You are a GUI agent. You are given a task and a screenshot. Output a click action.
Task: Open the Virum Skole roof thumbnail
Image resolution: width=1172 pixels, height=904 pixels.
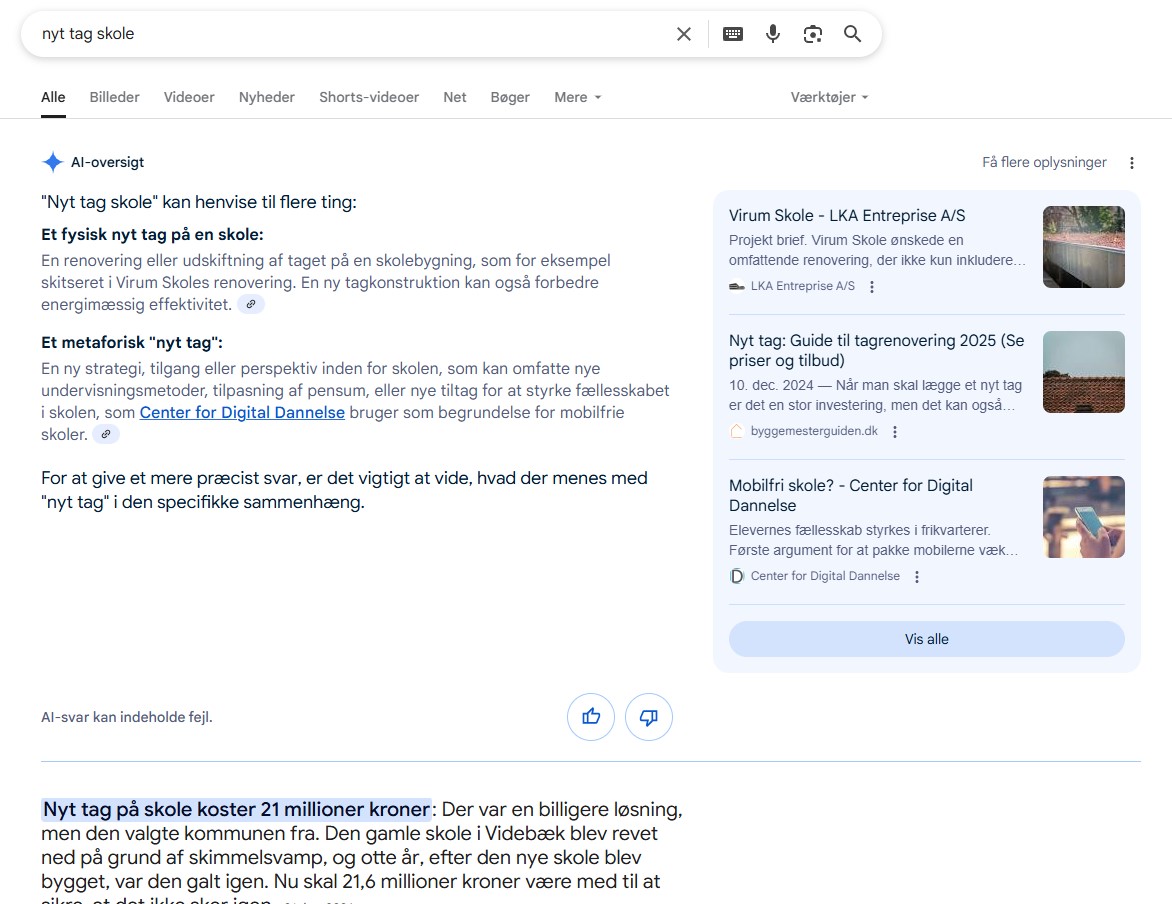point(1083,247)
